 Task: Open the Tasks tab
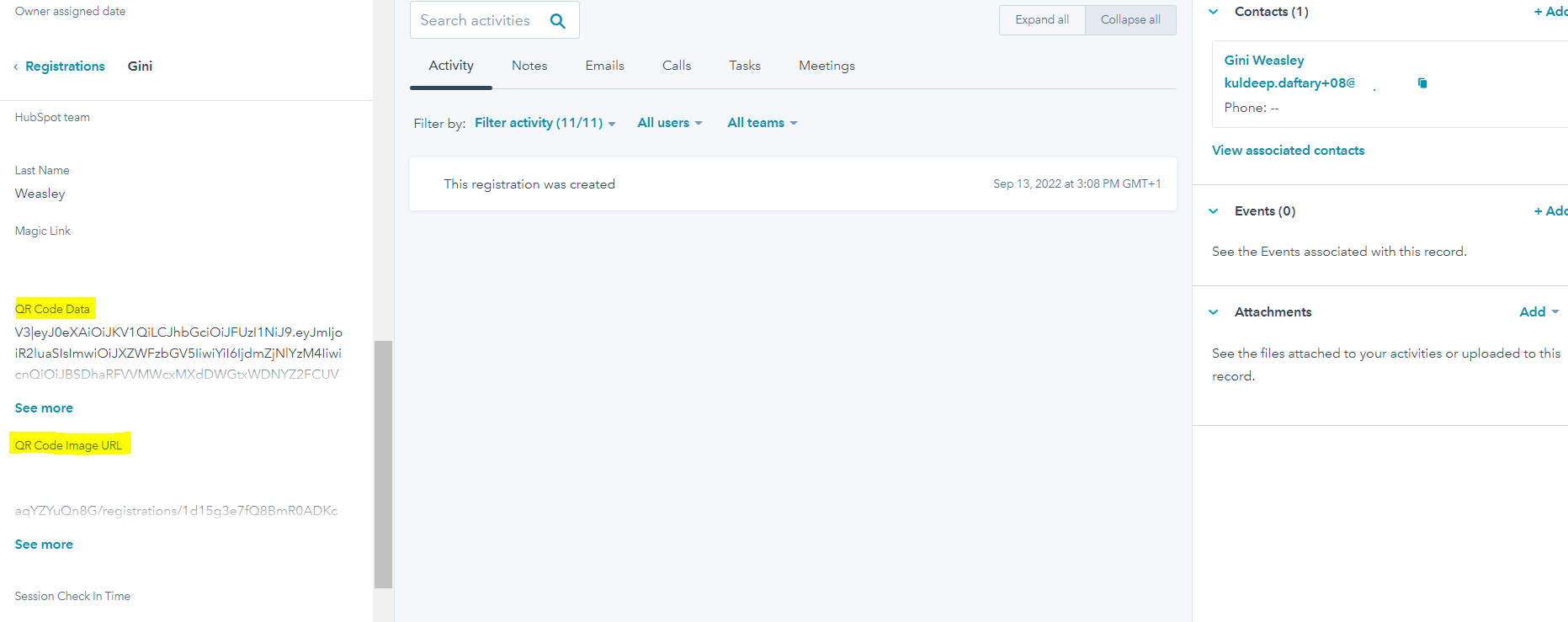coord(745,66)
